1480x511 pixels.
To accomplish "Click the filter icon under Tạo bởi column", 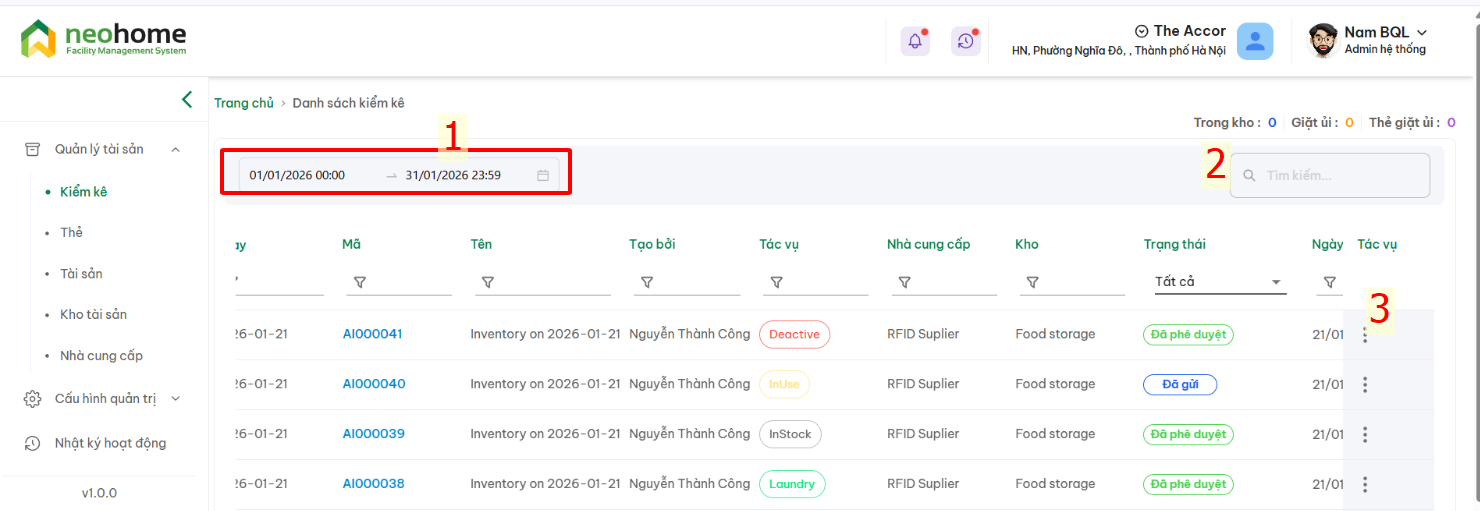I will point(647,283).
